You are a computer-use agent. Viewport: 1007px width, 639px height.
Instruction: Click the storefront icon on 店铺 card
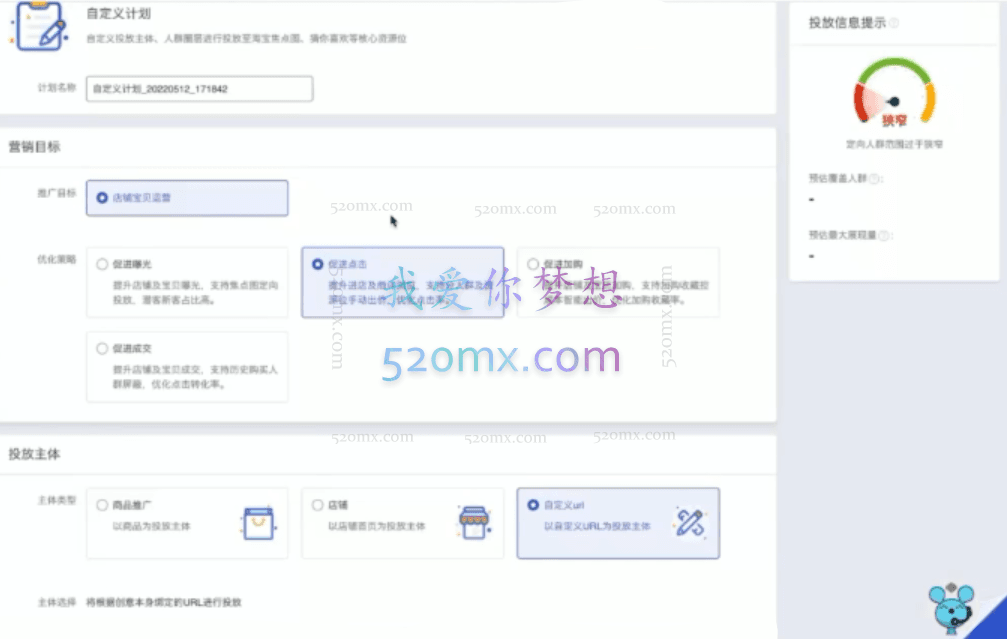[x=472, y=521]
